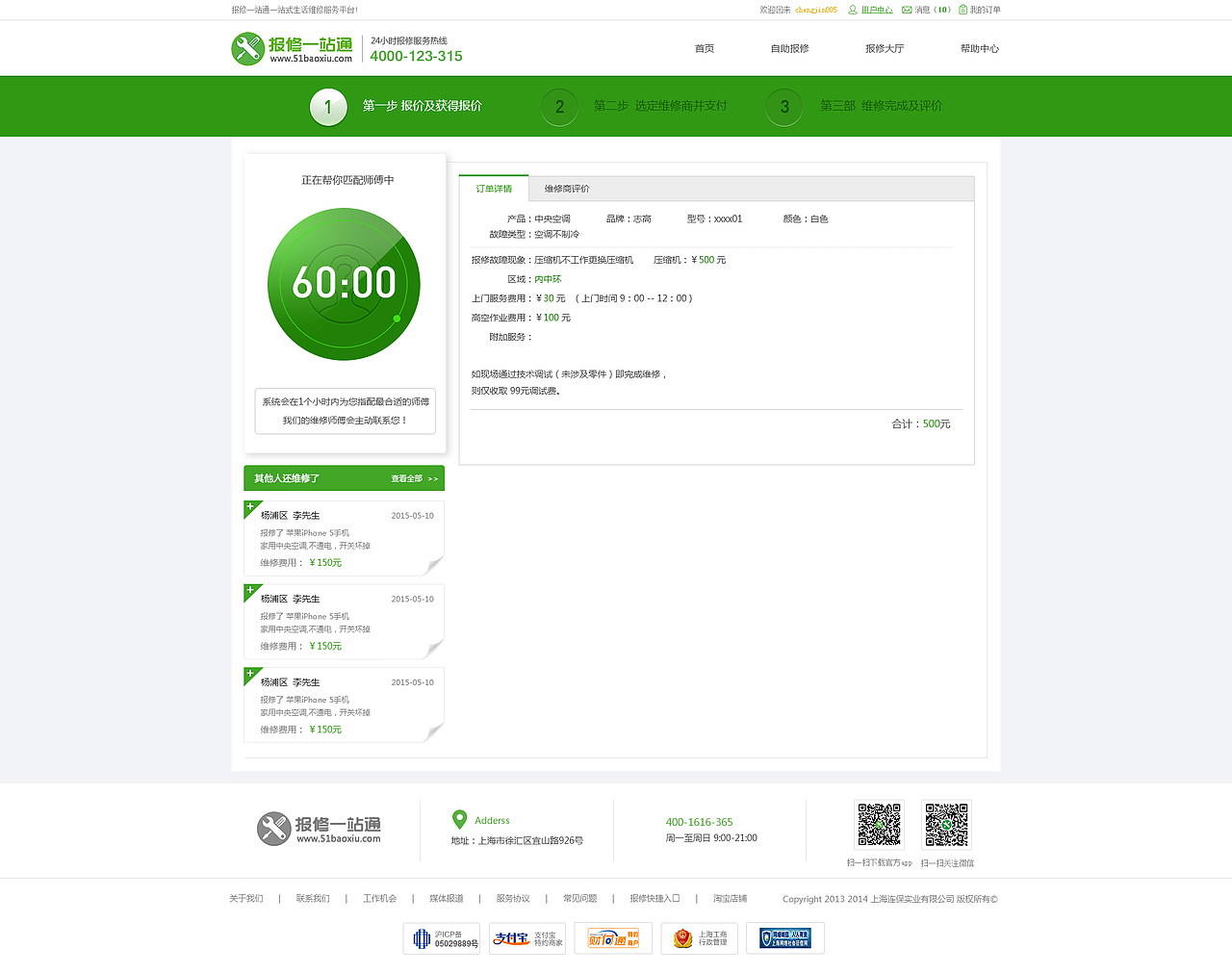Open the 报修大厅 menu item
The height and width of the screenshot is (974, 1232).
885,48
